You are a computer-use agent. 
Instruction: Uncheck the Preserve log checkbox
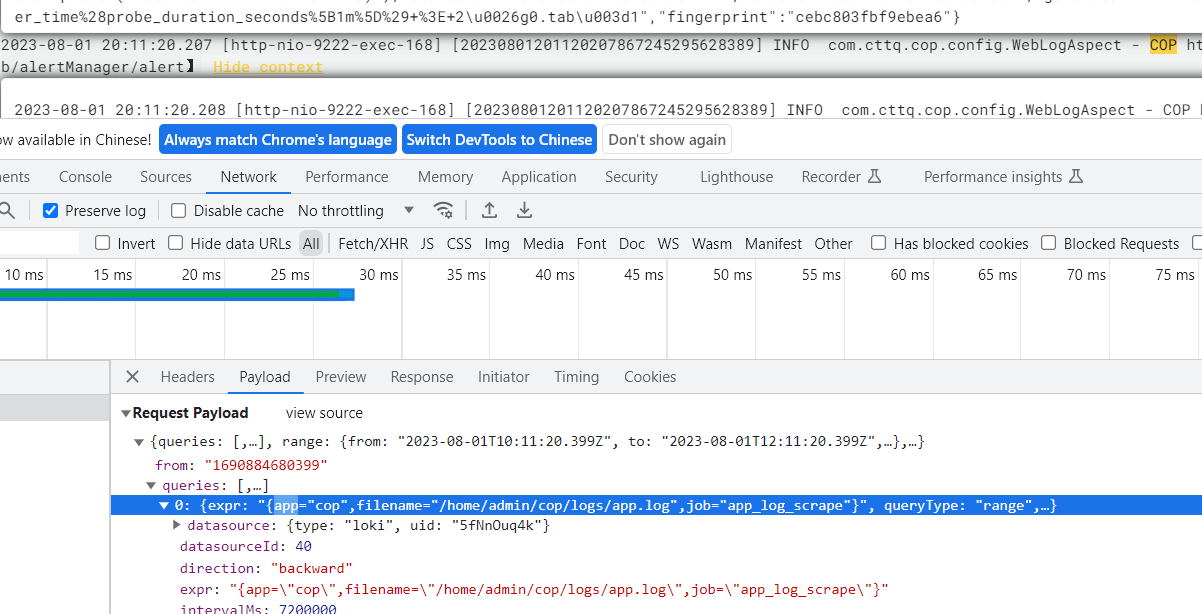[x=49, y=210]
